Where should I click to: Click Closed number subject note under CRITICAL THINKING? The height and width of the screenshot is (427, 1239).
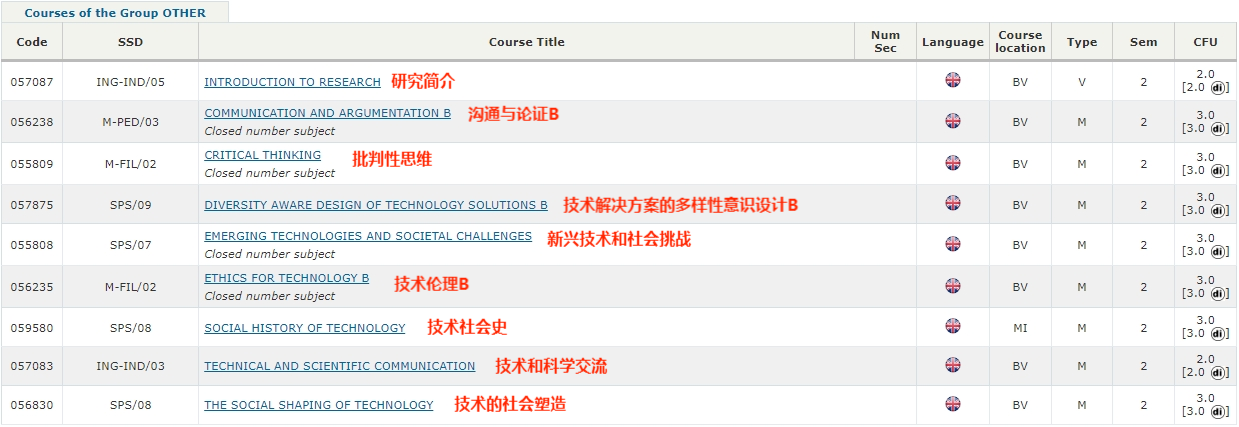click(x=270, y=173)
